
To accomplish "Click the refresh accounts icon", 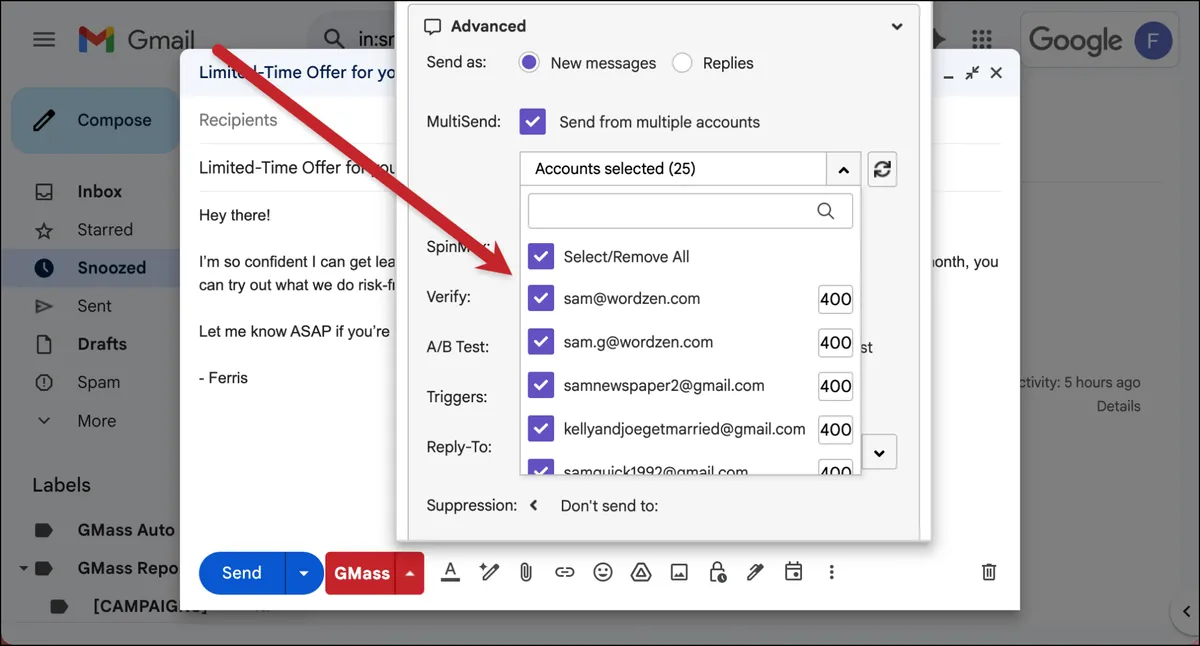I will pyautogui.click(x=882, y=170).
